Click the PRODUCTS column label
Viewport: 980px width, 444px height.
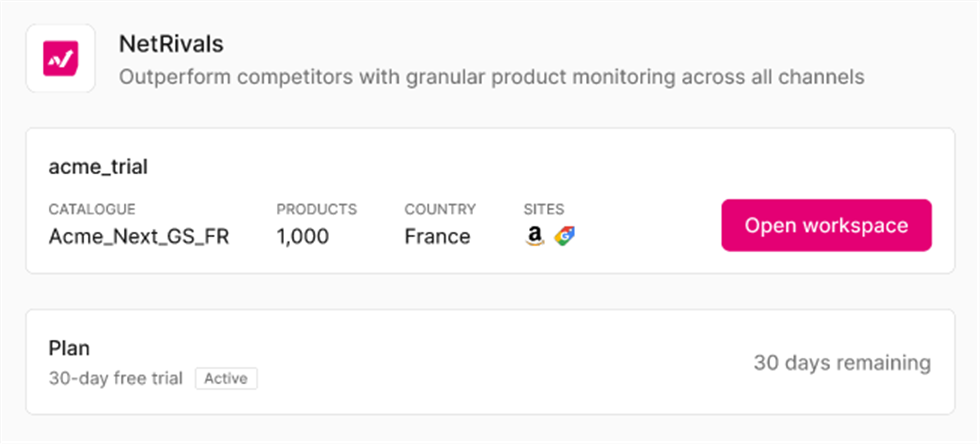pyautogui.click(x=316, y=210)
